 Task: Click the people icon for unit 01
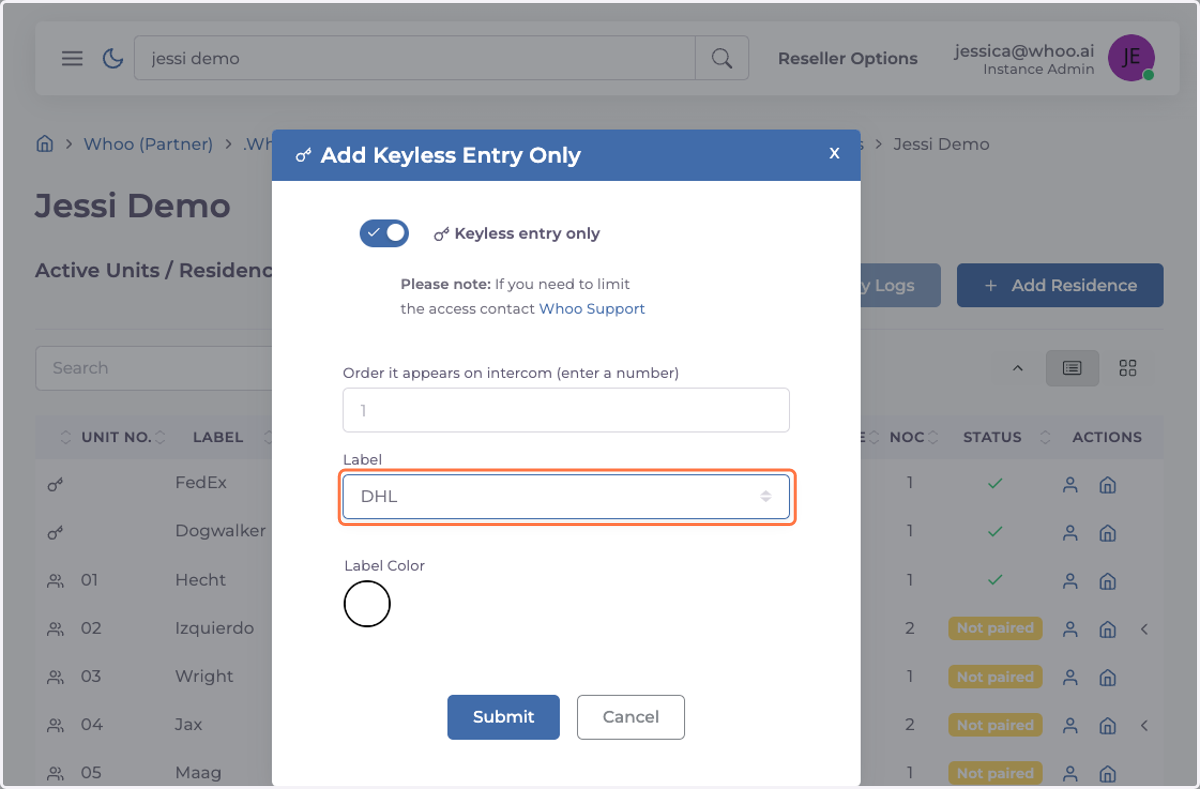(55, 581)
